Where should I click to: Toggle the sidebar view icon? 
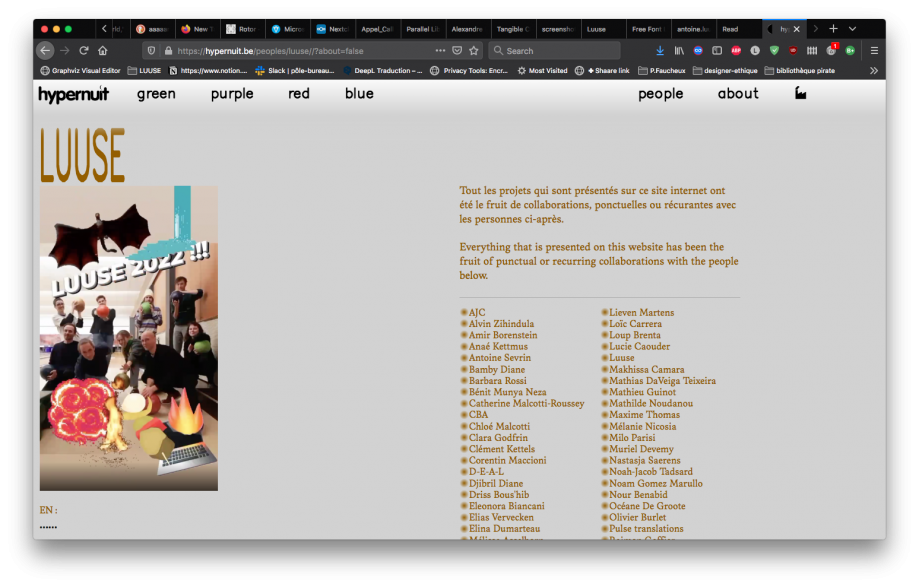tap(717, 50)
